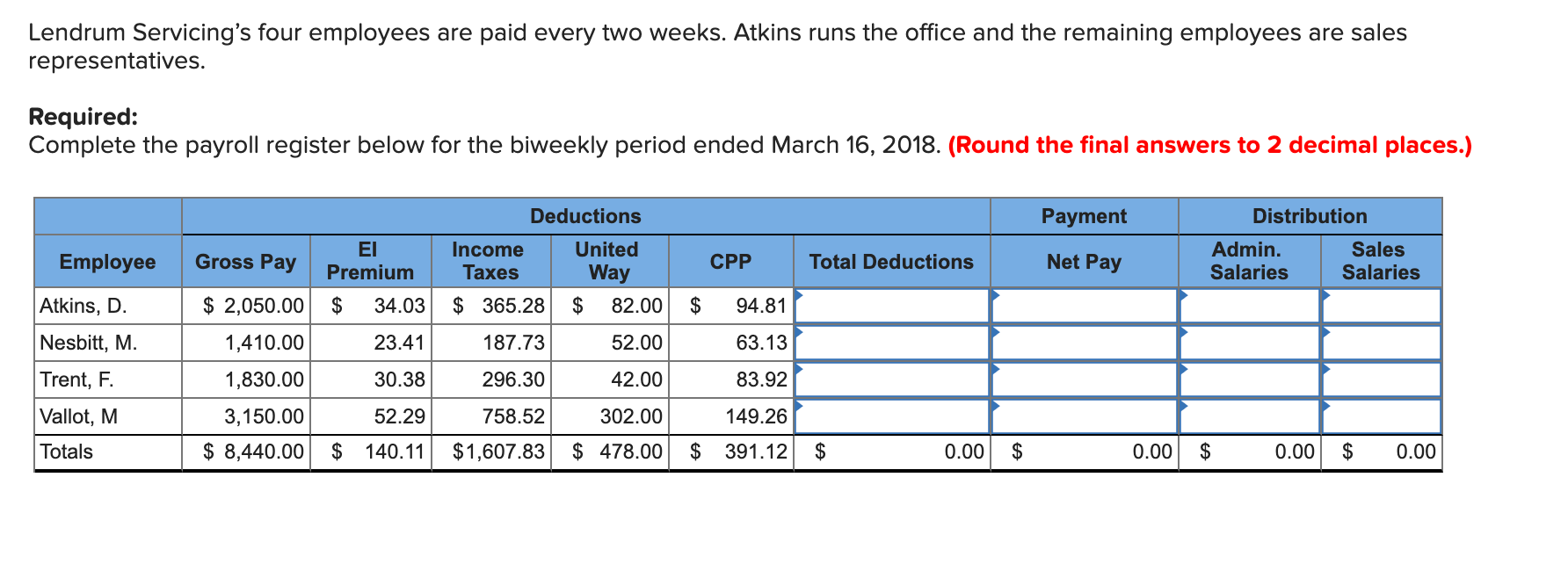Select Trent Net Pay input cell

(x=1085, y=380)
